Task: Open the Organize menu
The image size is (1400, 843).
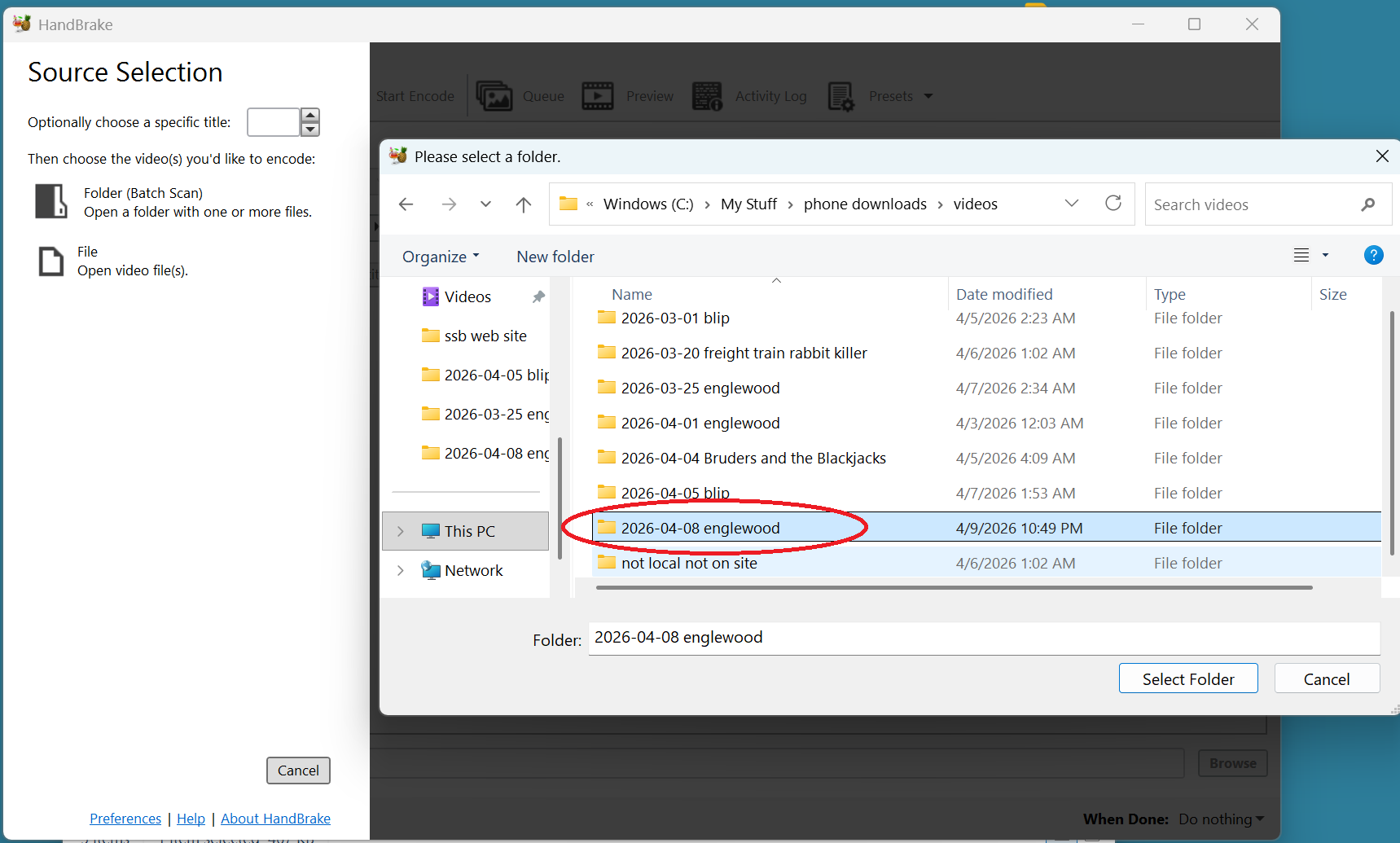Action: coord(441,257)
